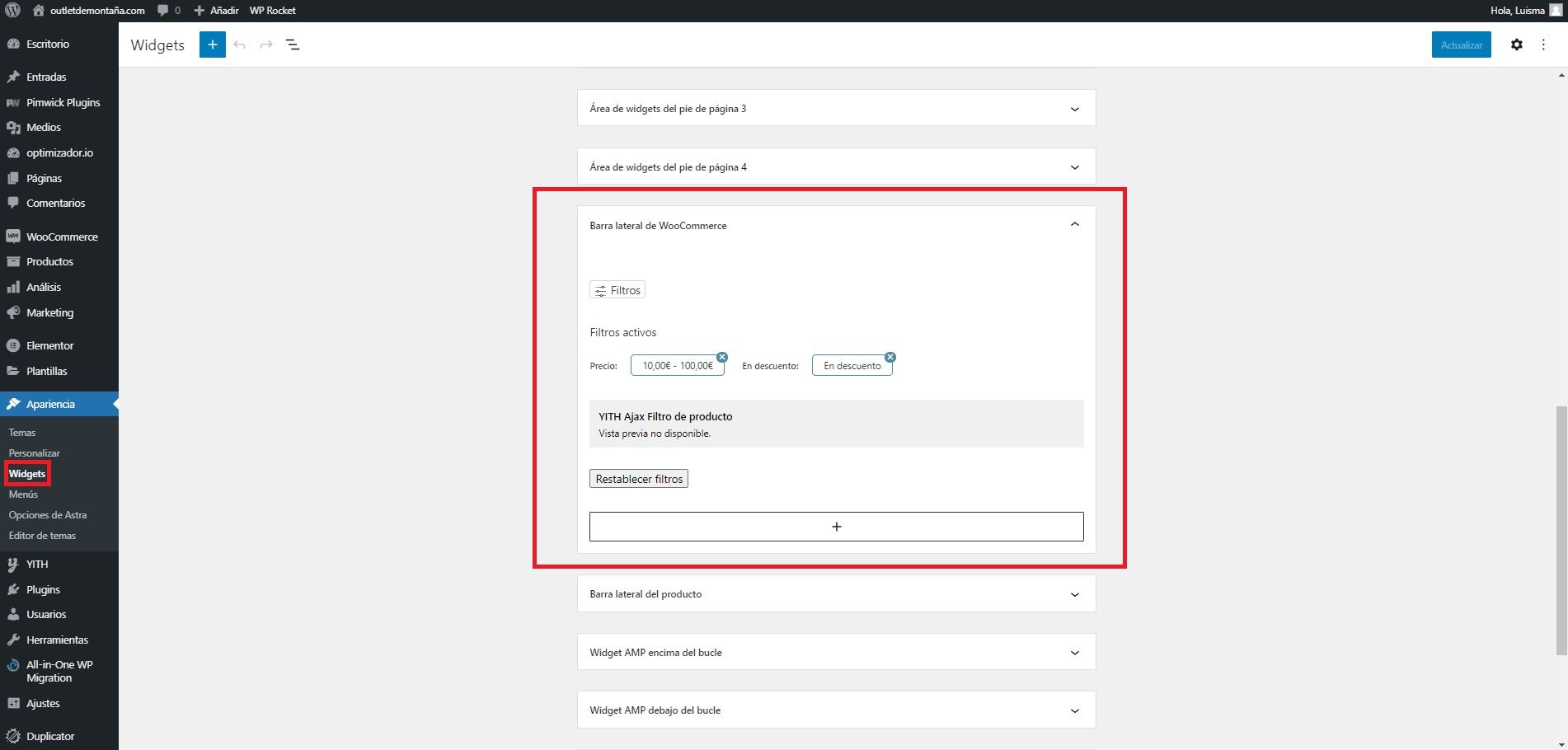Open the three-dot options menu

(x=1543, y=45)
